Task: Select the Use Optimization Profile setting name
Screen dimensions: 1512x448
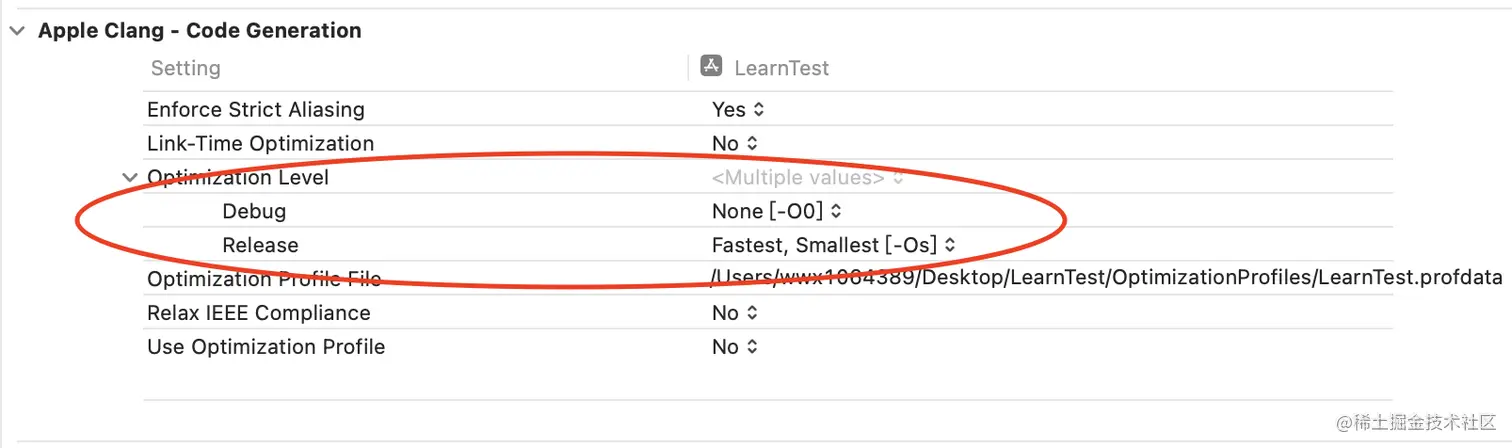Action: click(x=266, y=348)
